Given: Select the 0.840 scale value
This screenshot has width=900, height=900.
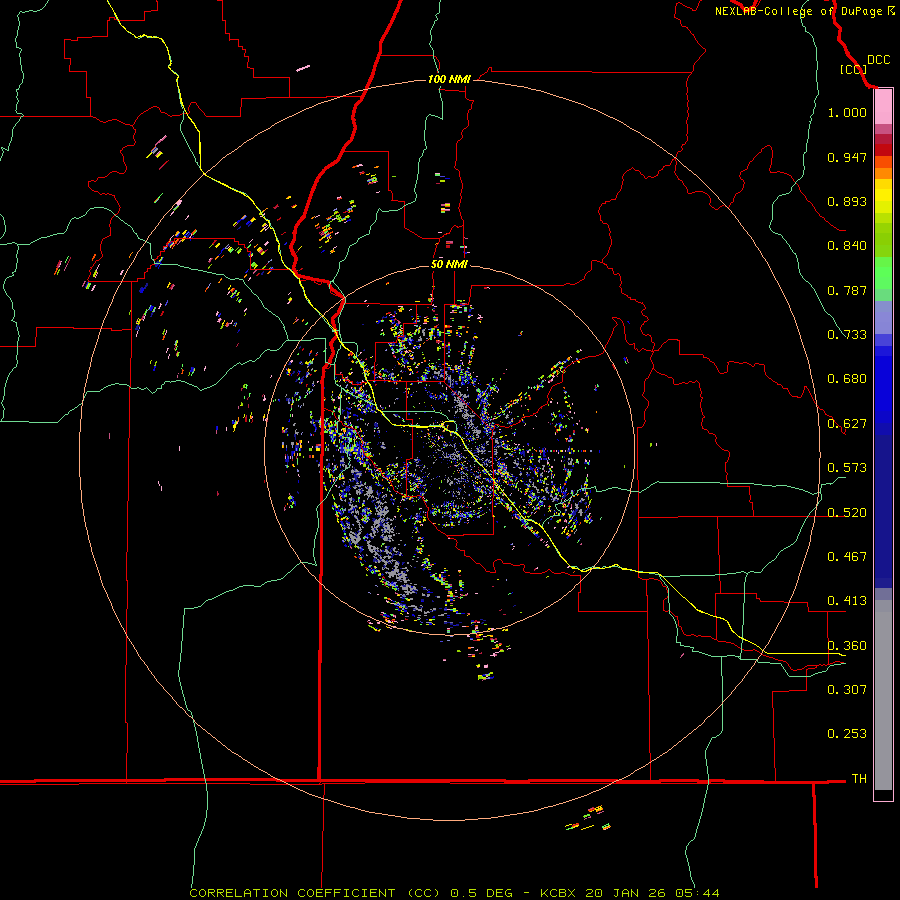Looking at the screenshot, I should pos(847,246).
